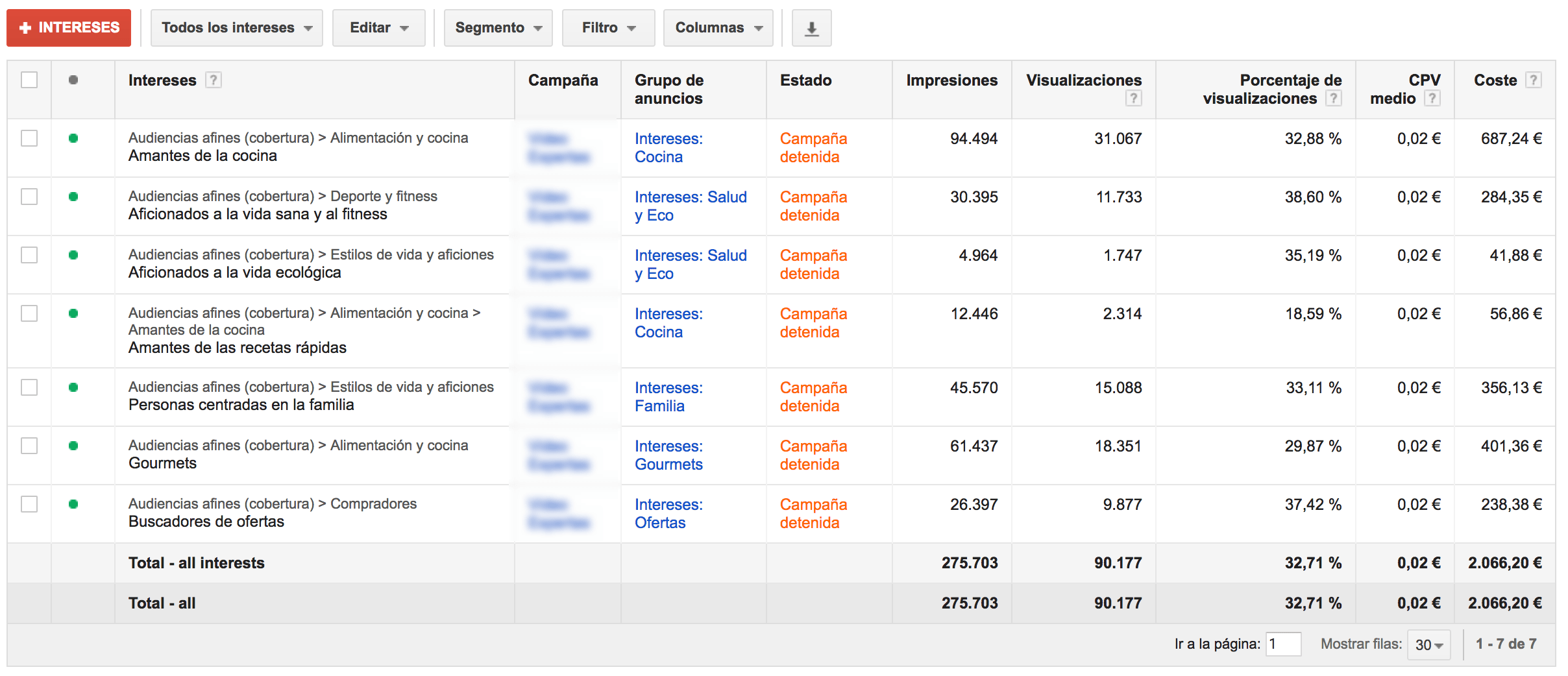
Task: Click blurred campaign link in Gourmets row
Action: [559, 455]
